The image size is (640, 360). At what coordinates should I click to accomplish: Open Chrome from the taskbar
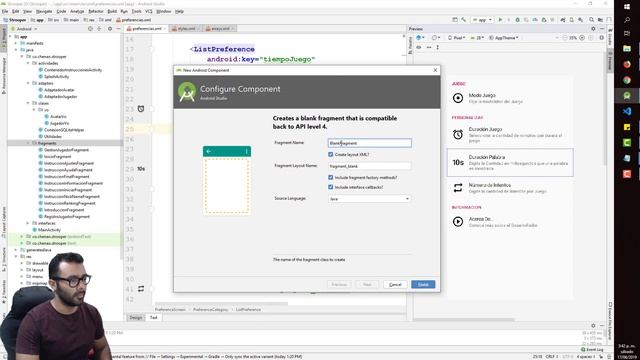point(627,80)
